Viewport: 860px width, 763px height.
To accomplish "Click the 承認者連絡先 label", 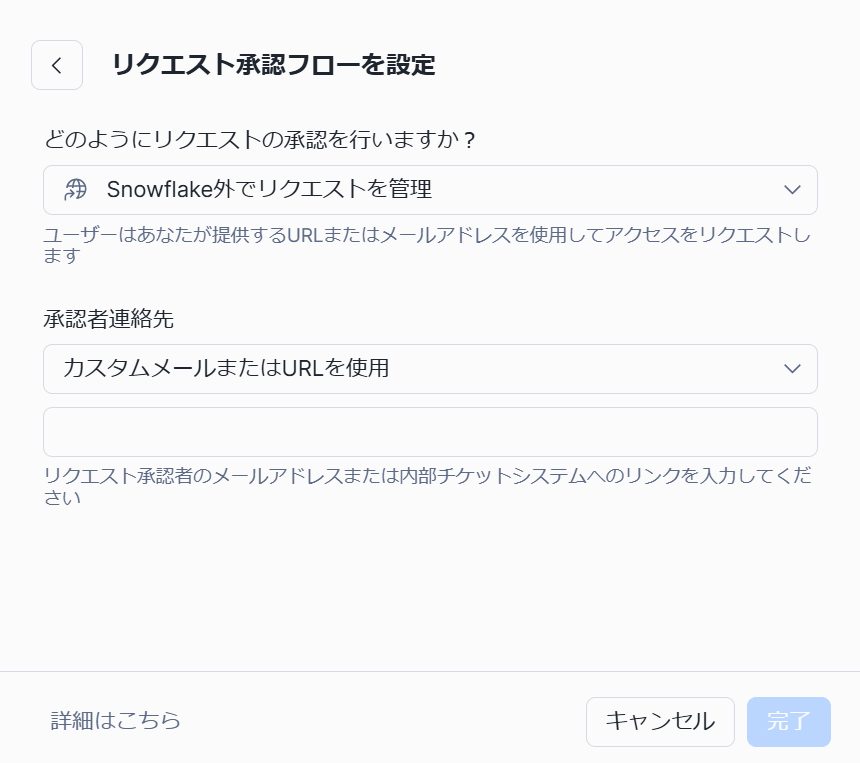I will coord(109,319).
